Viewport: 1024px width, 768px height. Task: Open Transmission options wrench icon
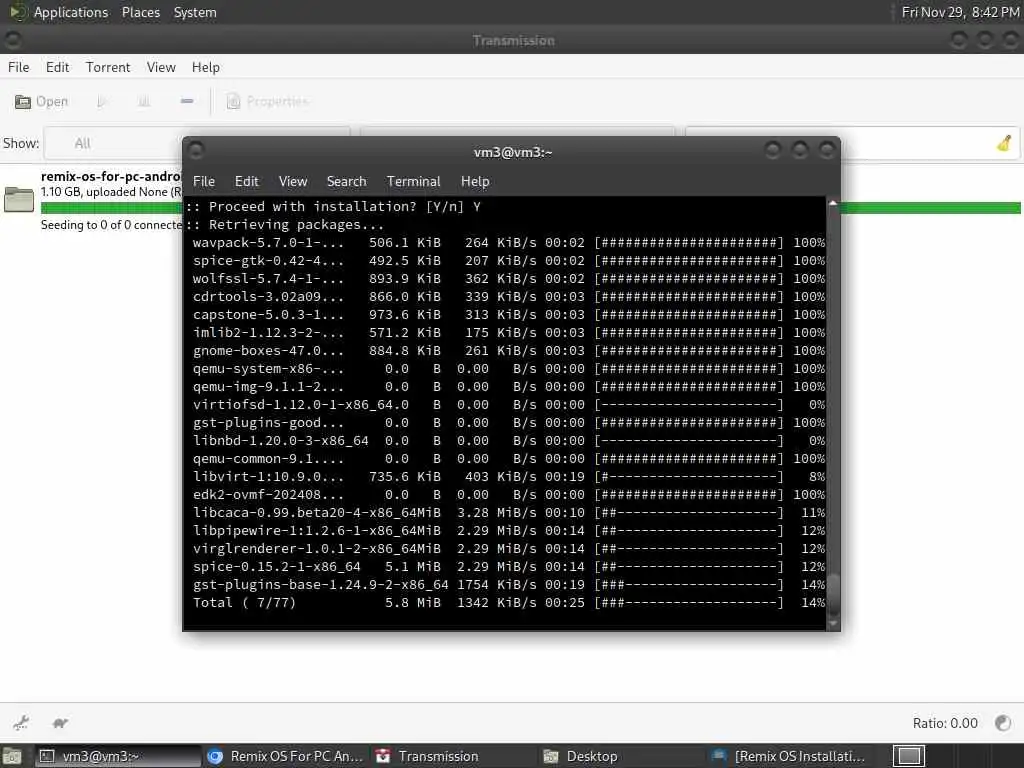click(x=21, y=722)
